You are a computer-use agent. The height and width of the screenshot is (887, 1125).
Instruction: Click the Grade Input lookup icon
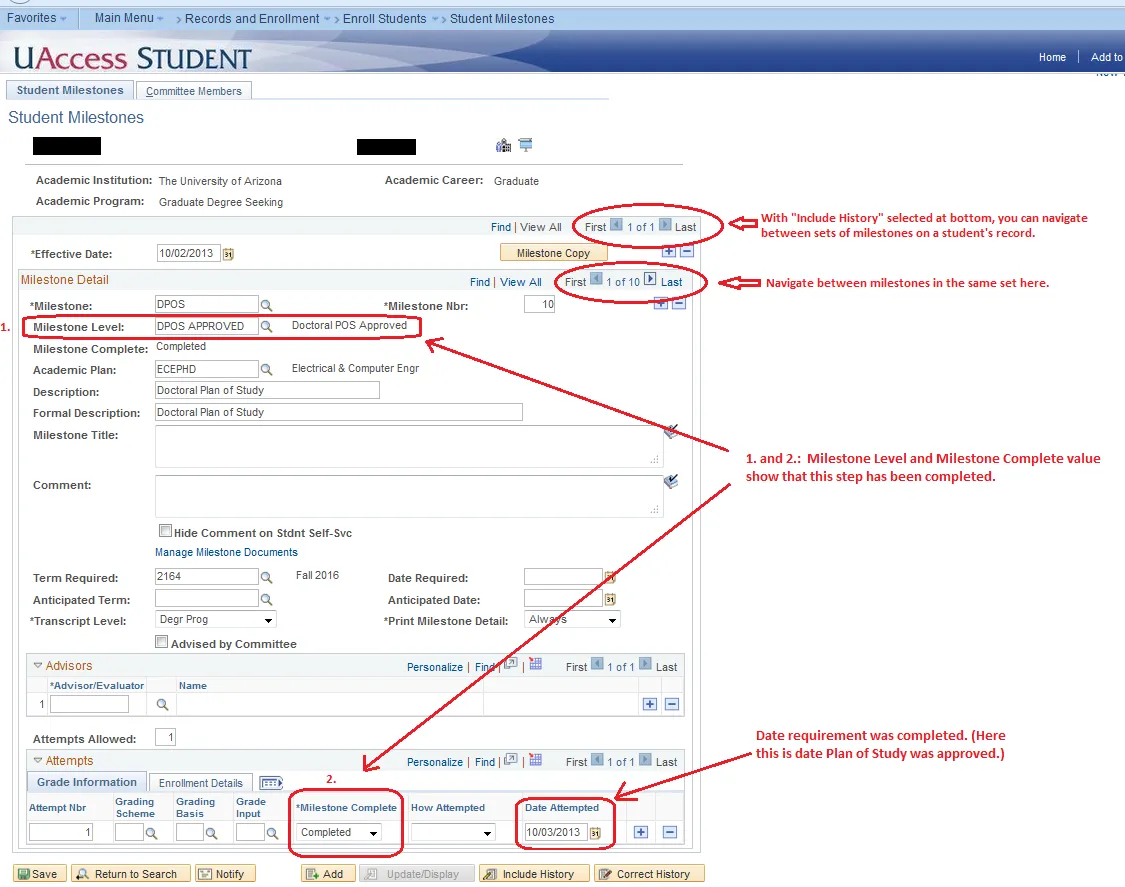272,833
